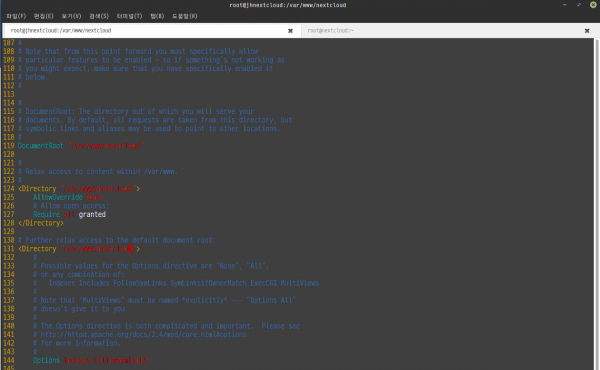Click the </Directory> closing tag on line 128
600x370 pixels.
click(x=41, y=223)
